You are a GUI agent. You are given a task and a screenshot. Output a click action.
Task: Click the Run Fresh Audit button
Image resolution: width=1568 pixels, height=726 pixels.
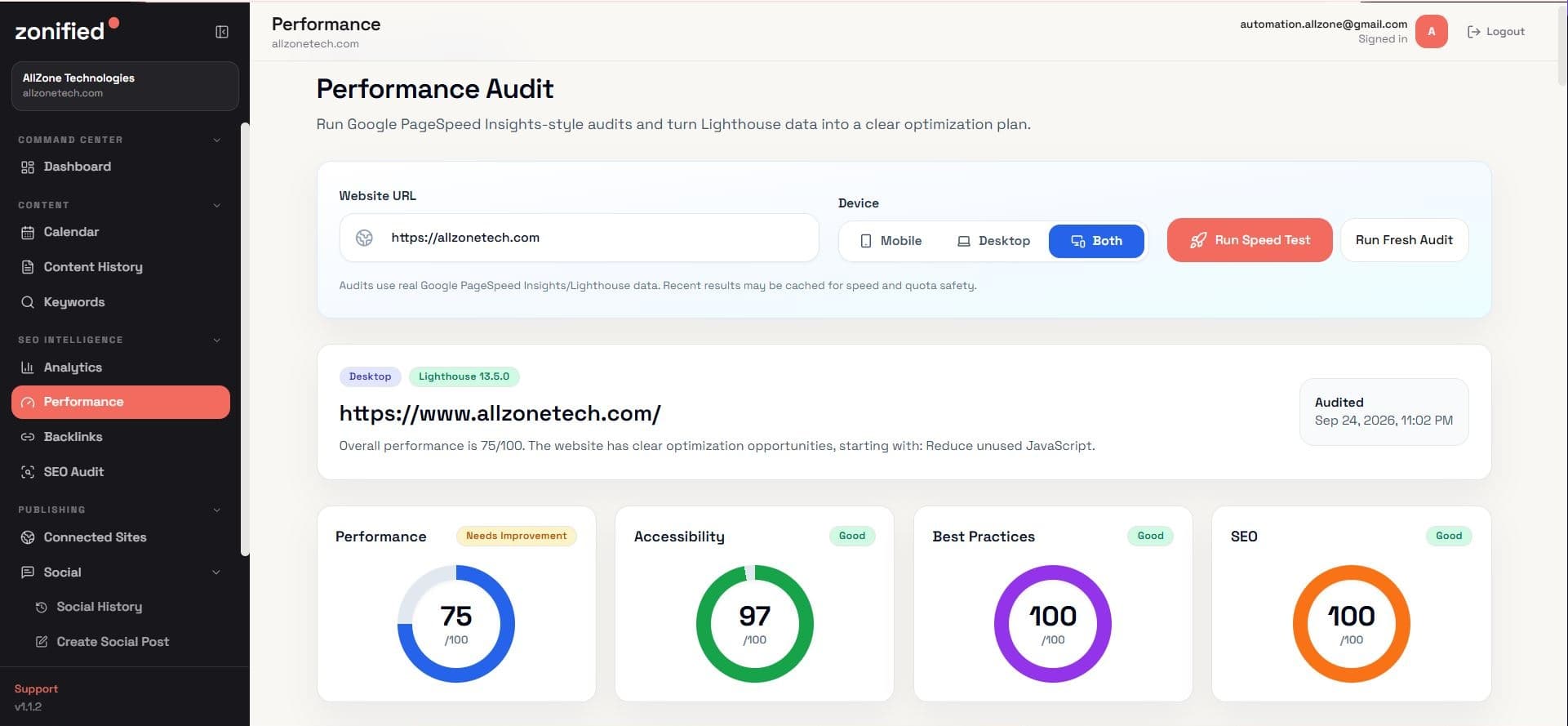tap(1404, 240)
